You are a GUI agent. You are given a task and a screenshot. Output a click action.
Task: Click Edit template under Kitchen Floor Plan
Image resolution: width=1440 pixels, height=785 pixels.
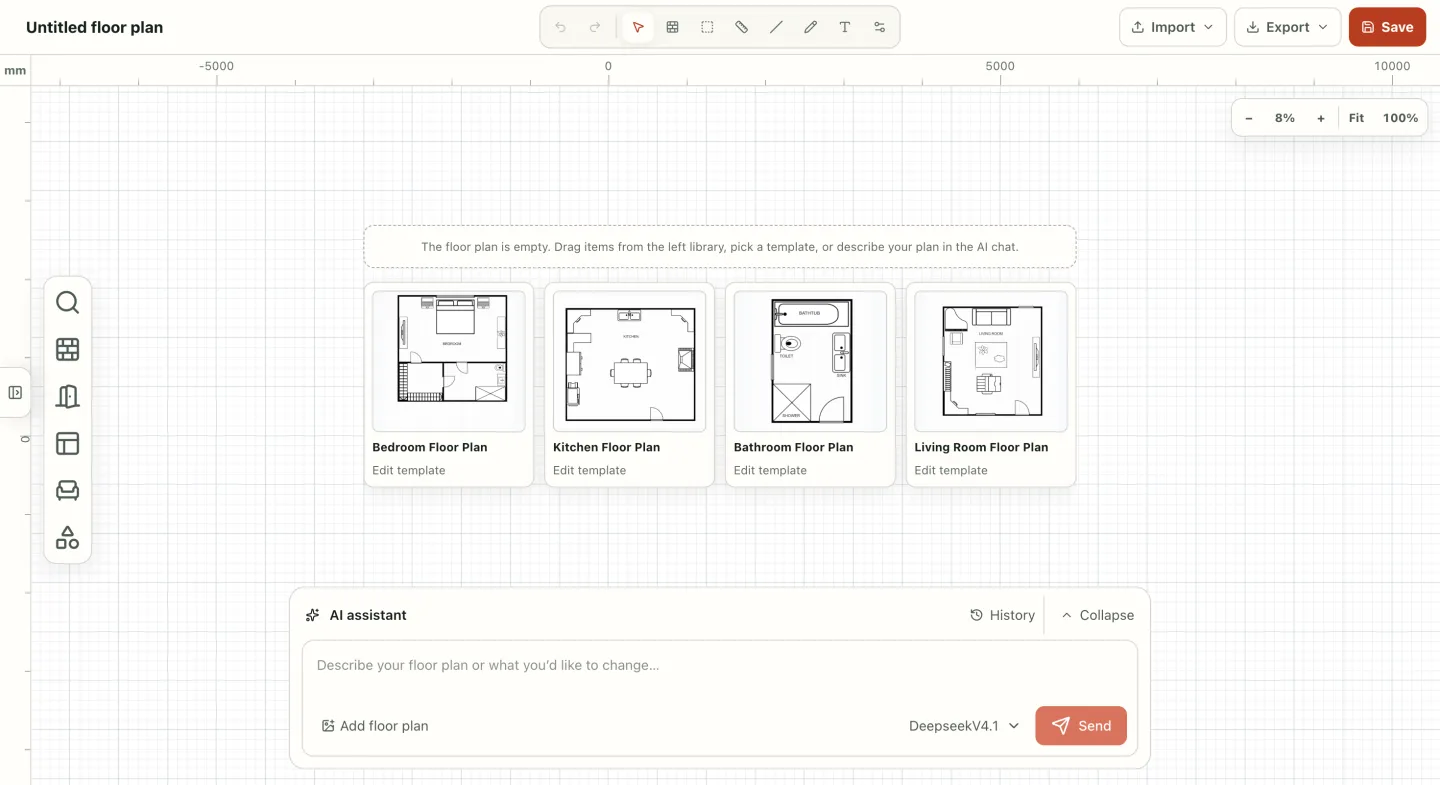tap(590, 470)
